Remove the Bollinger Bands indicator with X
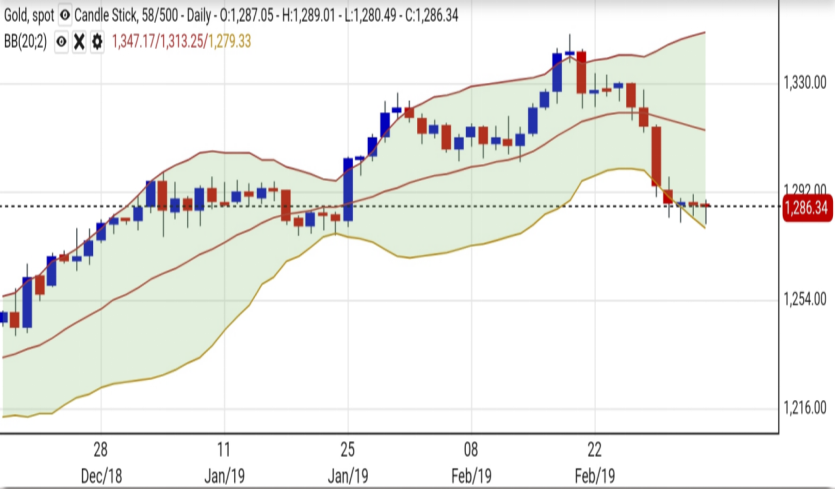Image resolution: width=837 pixels, height=491 pixels. point(79,41)
